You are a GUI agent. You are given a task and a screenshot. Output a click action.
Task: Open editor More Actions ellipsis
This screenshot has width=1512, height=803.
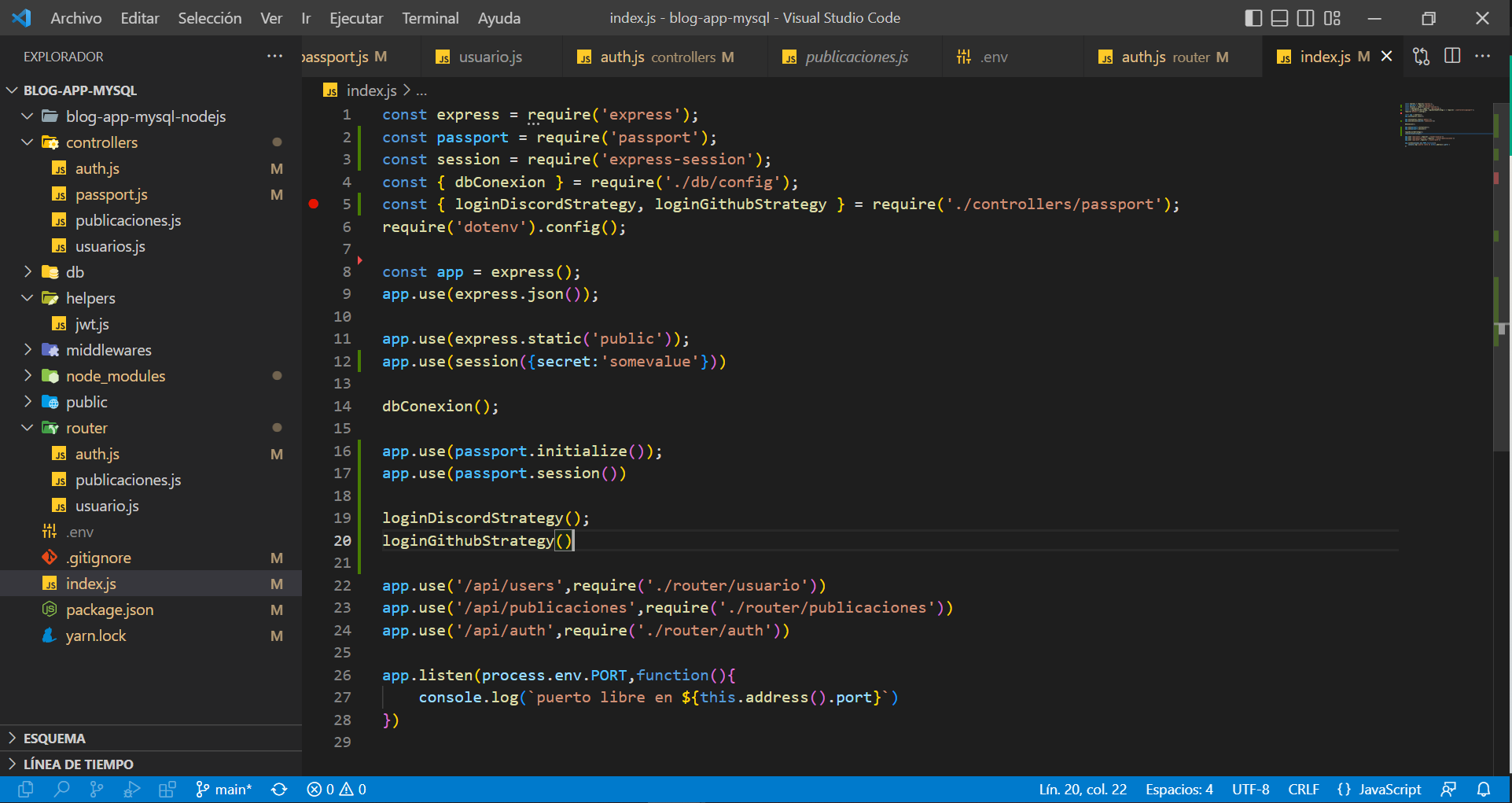1483,57
